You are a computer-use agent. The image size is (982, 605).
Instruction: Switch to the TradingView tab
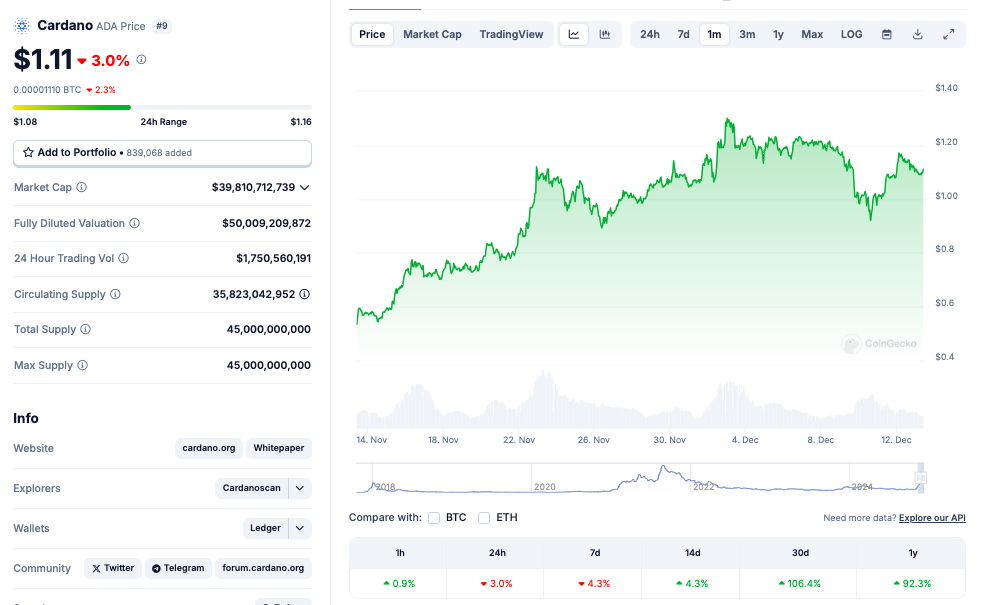pos(511,34)
